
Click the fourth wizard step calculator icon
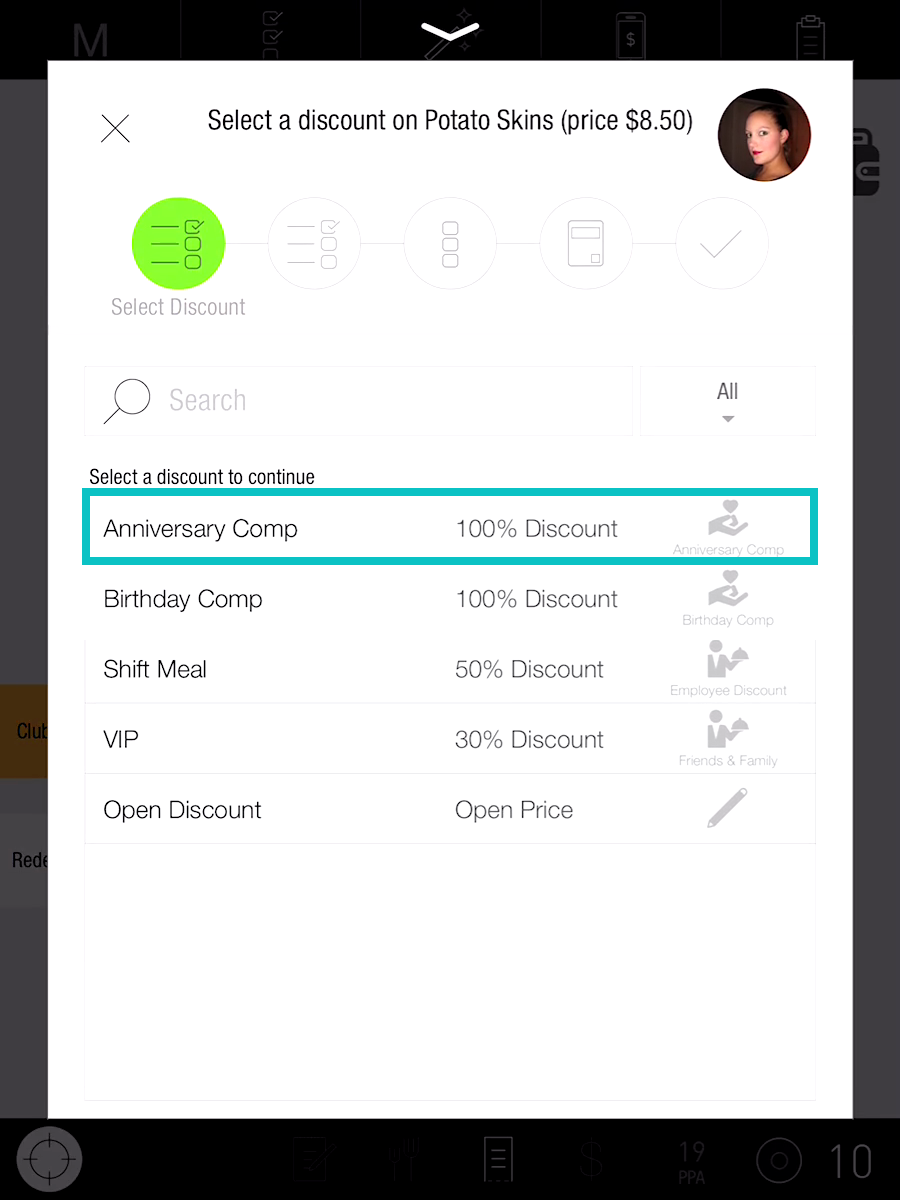[586, 244]
